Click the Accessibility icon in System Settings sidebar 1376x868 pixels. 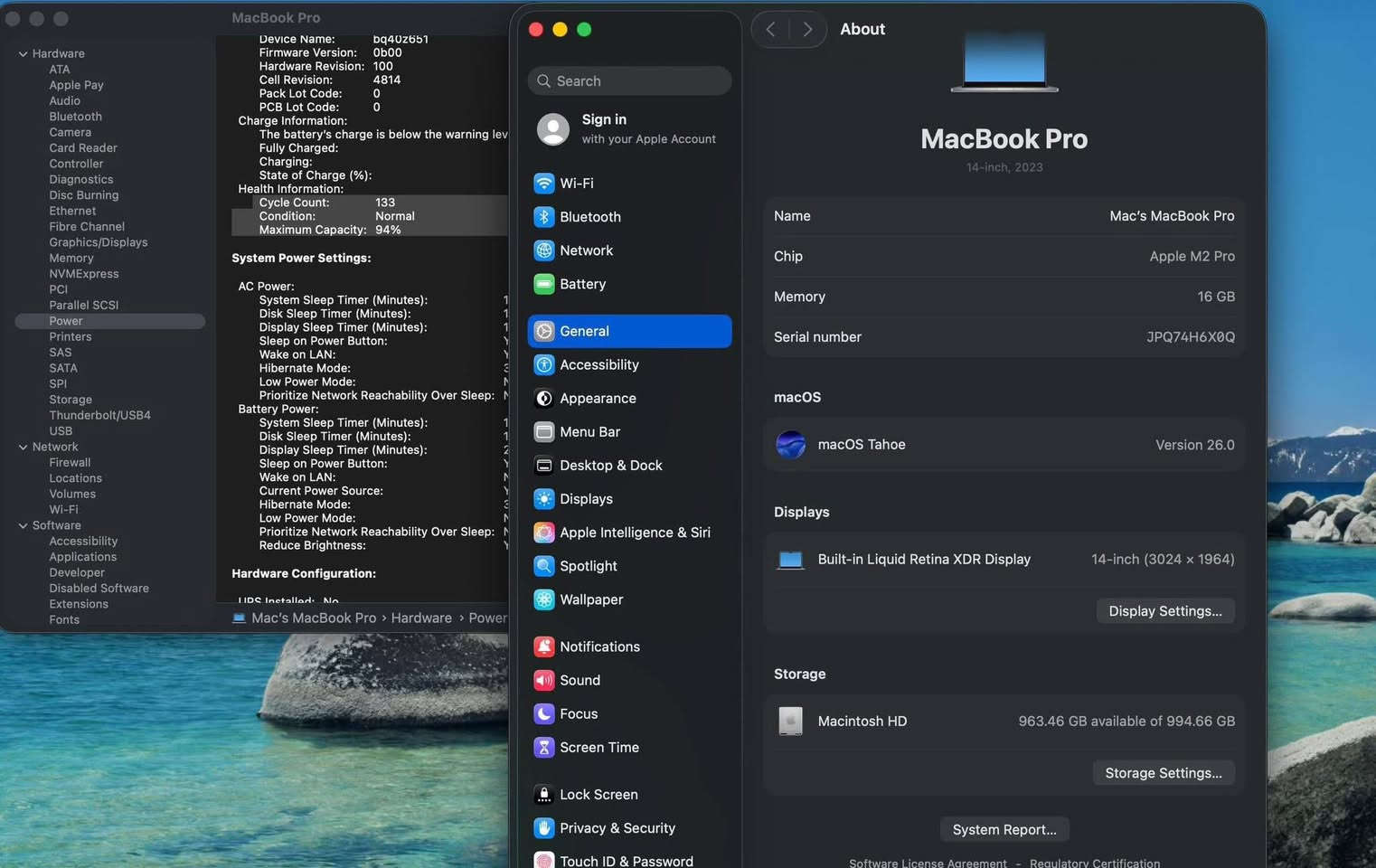coord(543,364)
